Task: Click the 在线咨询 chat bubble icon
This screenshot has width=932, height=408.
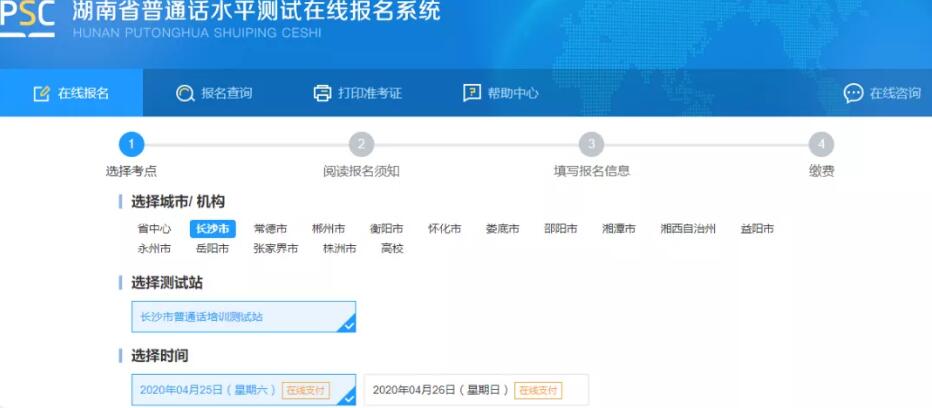Action: 854,93
